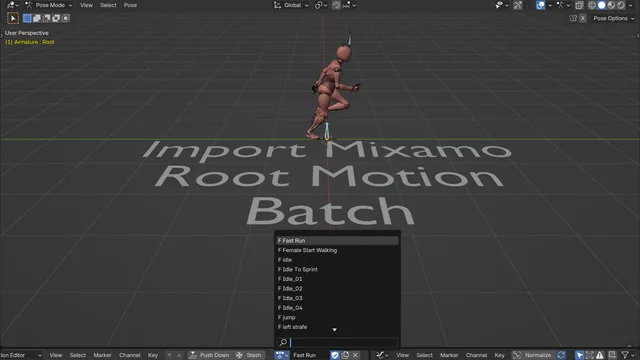The width and height of the screenshot is (640, 360).
Task: Click the Push Down button
Action: pyautogui.click(x=209, y=355)
